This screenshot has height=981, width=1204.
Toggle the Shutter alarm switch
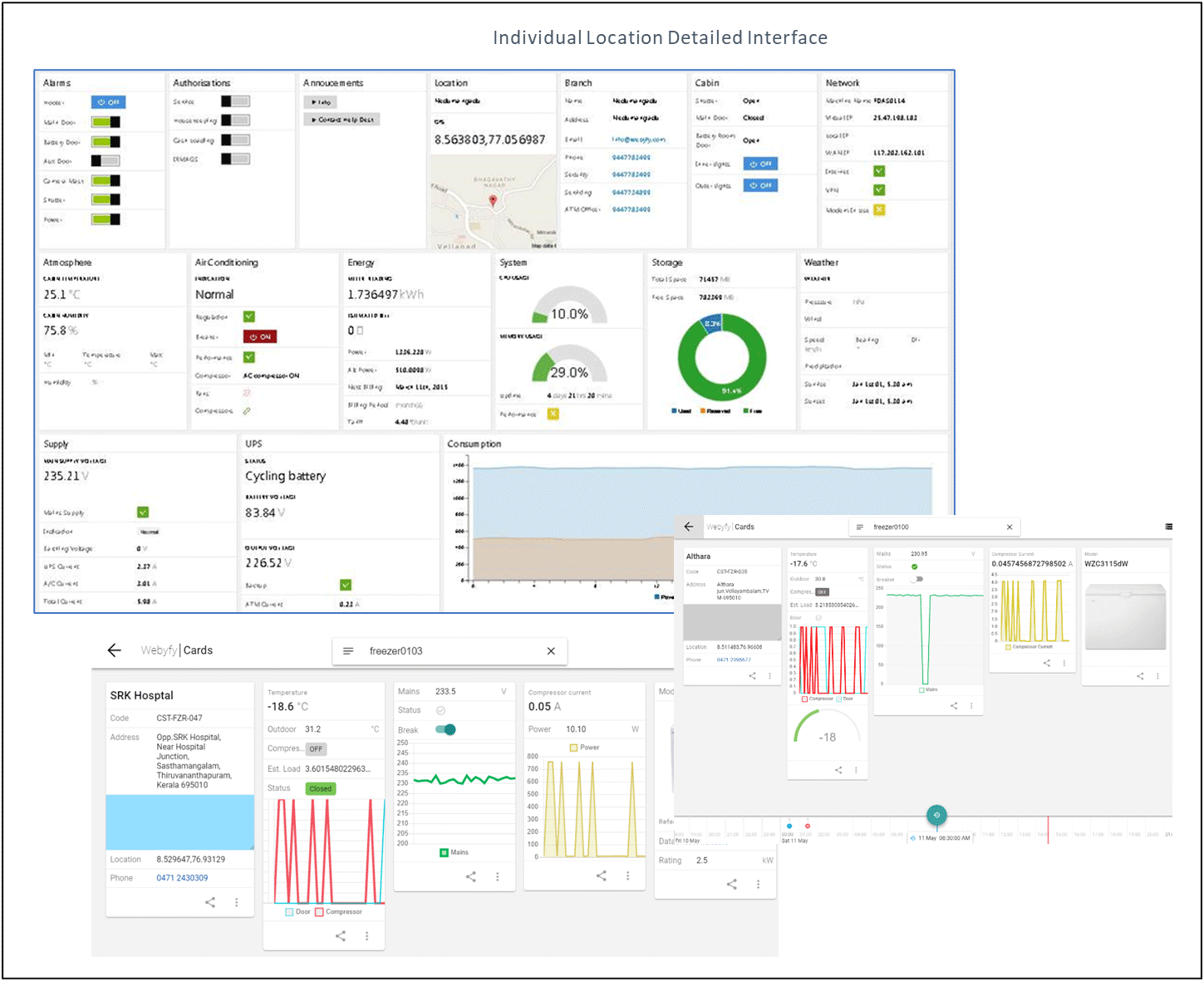click(106, 199)
